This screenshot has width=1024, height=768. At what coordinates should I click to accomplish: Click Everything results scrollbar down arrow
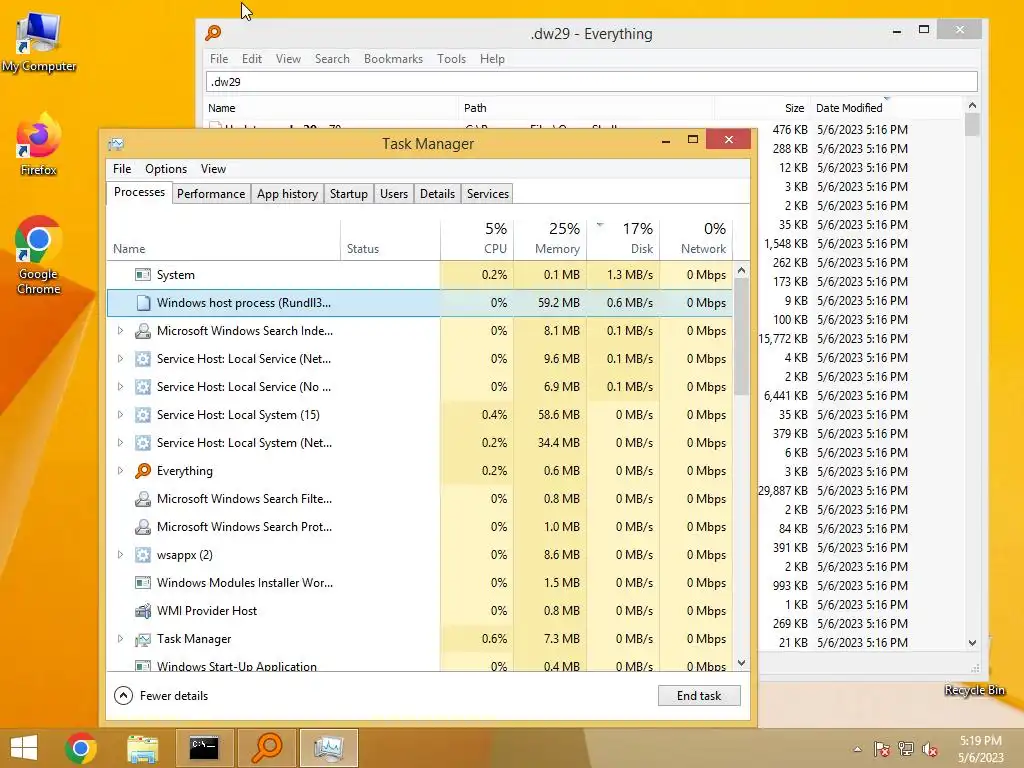pyautogui.click(x=972, y=643)
